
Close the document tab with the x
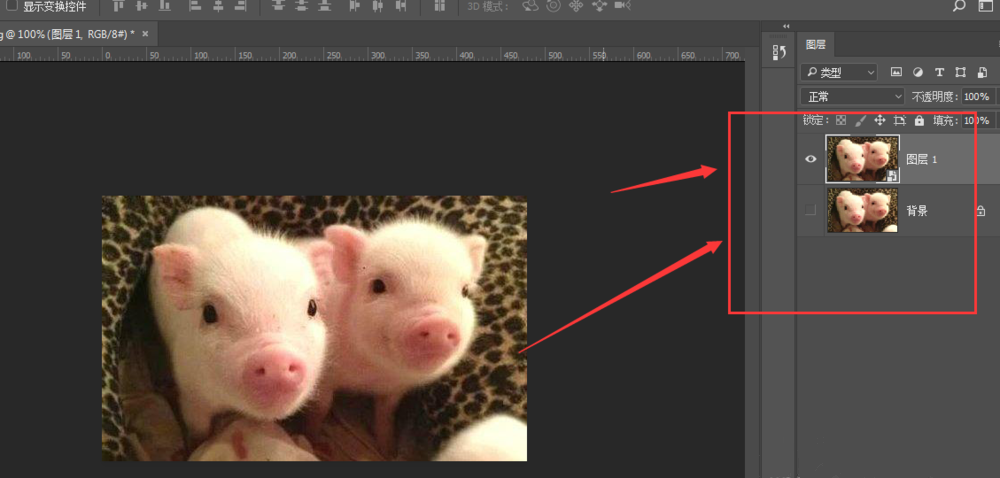145,34
